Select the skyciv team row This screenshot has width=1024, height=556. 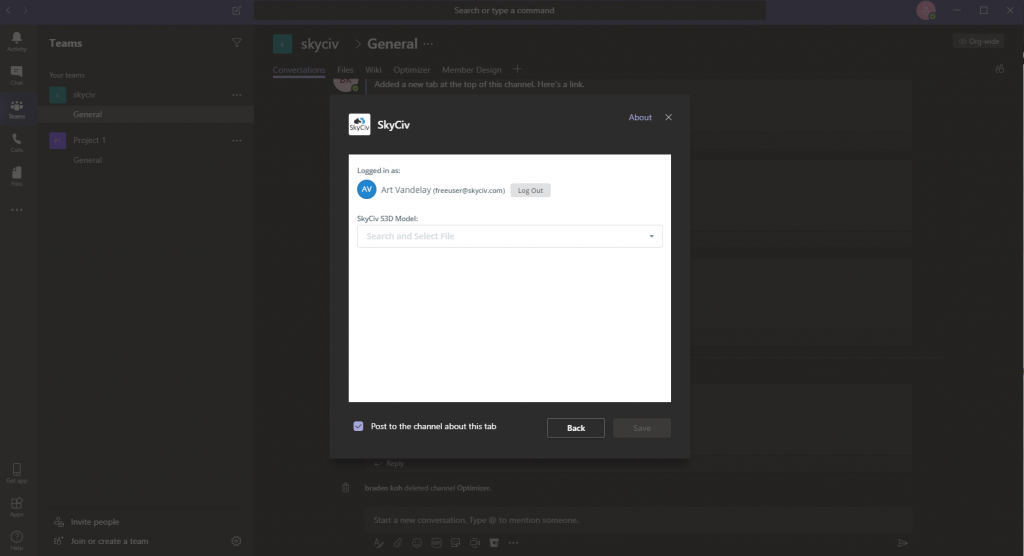coord(145,95)
